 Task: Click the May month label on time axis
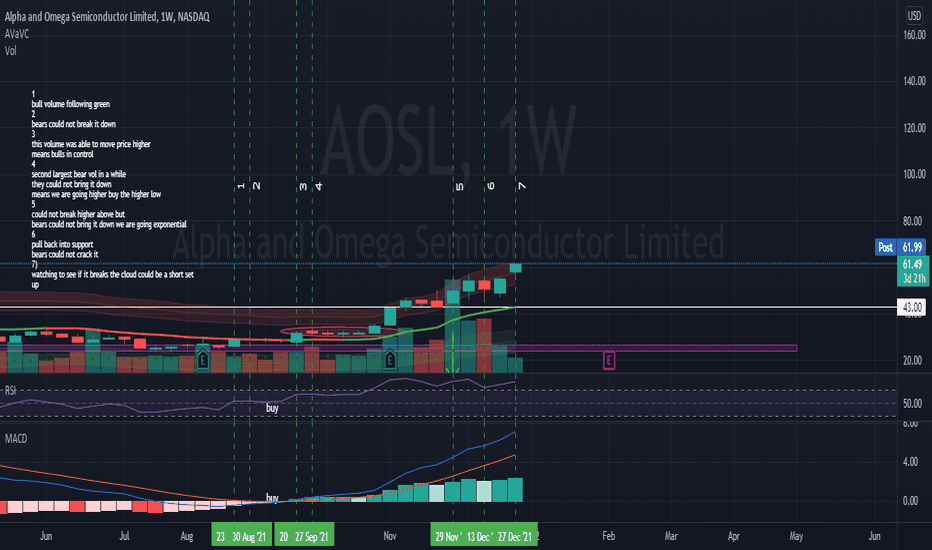pos(796,536)
